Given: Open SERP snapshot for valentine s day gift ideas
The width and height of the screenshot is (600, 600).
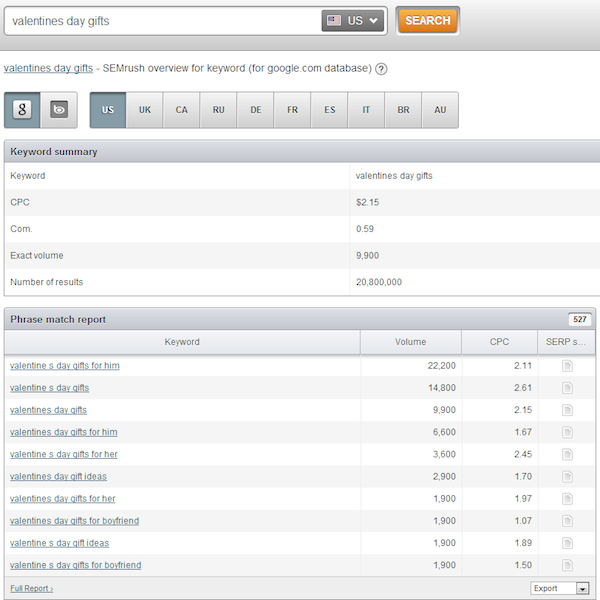Looking at the screenshot, I should click(x=567, y=543).
